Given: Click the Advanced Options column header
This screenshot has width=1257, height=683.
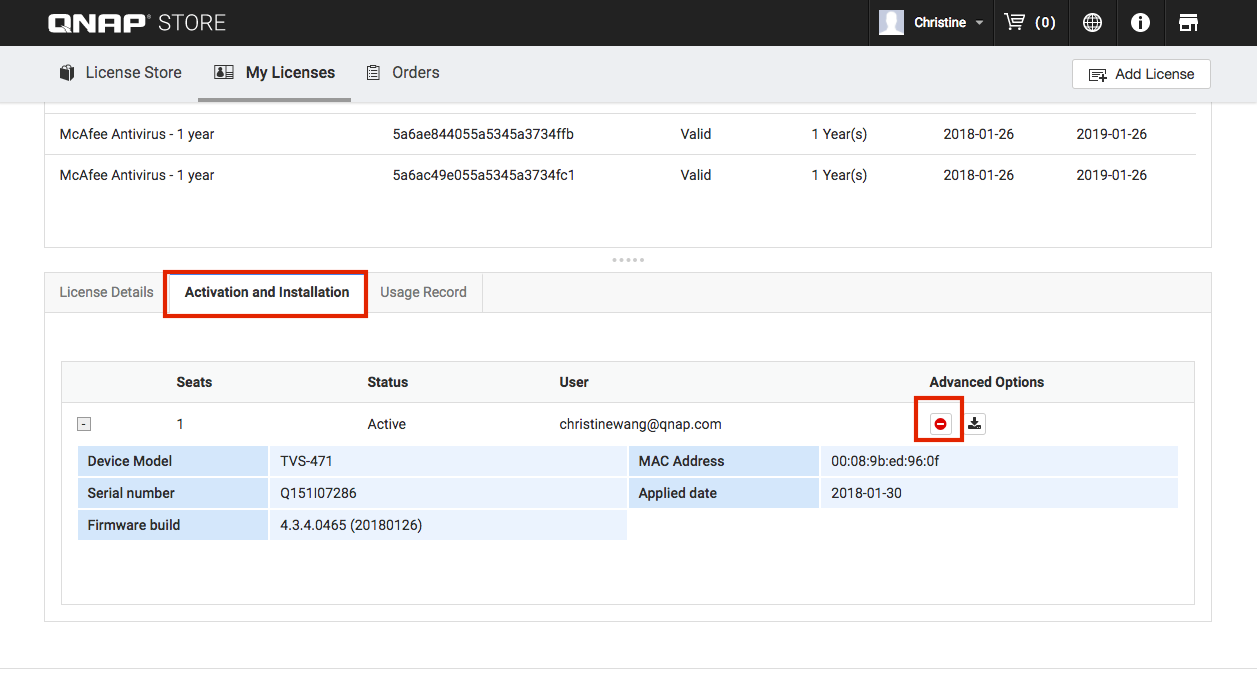Looking at the screenshot, I should point(987,382).
